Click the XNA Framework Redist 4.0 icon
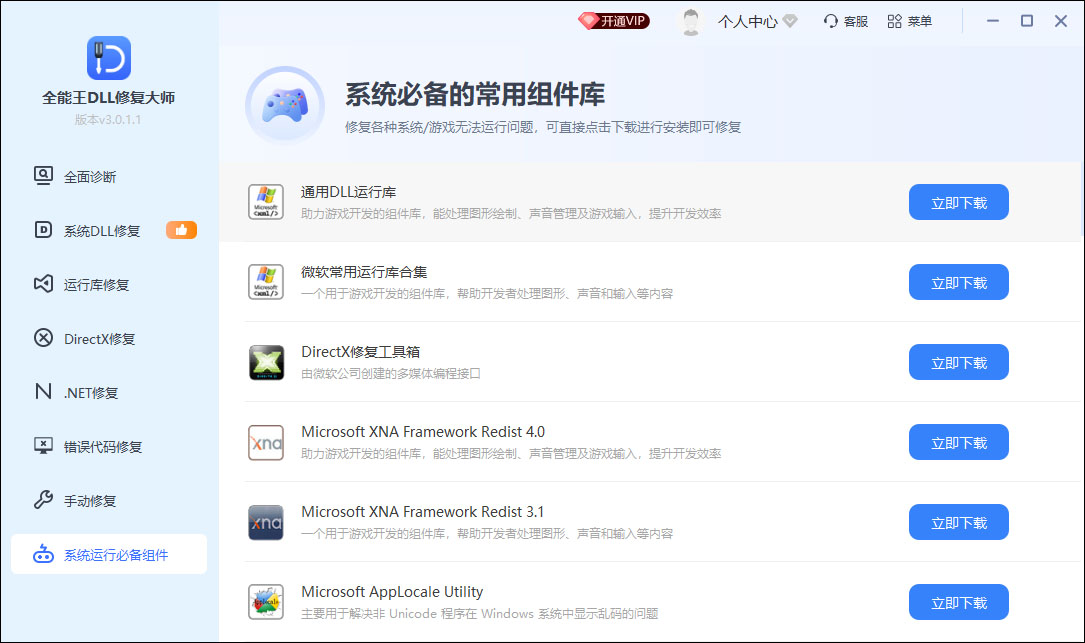 click(x=266, y=442)
